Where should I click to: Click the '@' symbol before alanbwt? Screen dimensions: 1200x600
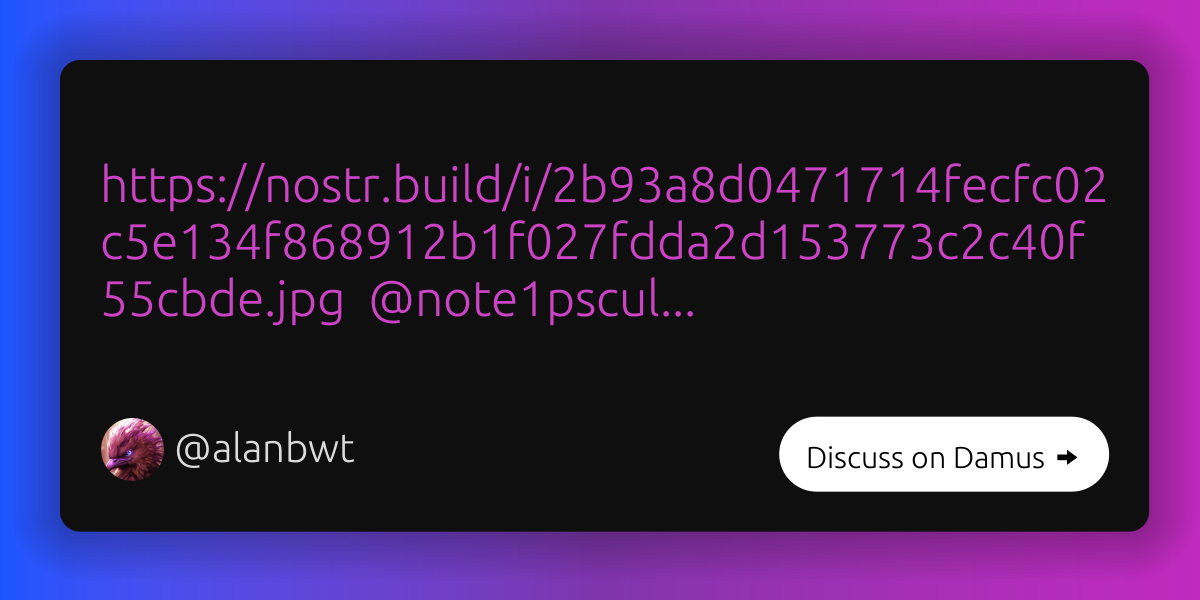[x=191, y=453]
